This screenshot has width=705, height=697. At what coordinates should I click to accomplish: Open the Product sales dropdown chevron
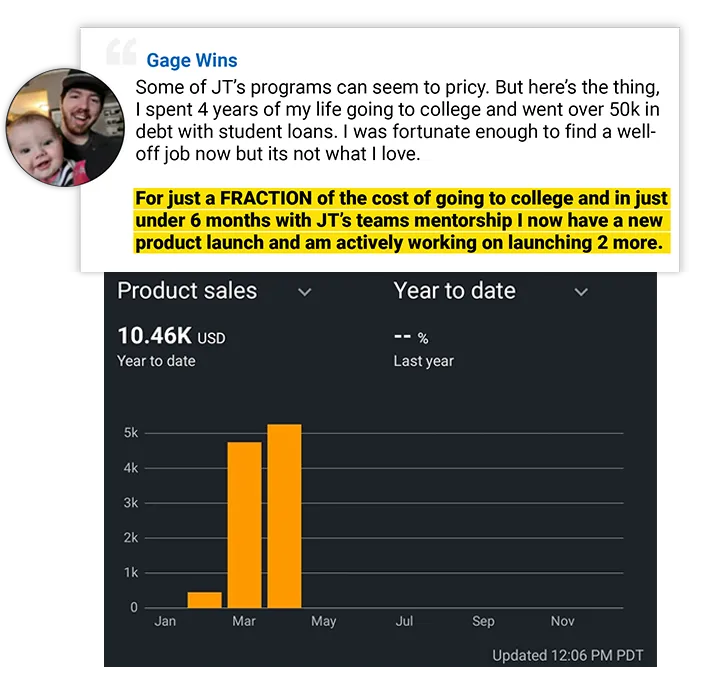pos(304,292)
